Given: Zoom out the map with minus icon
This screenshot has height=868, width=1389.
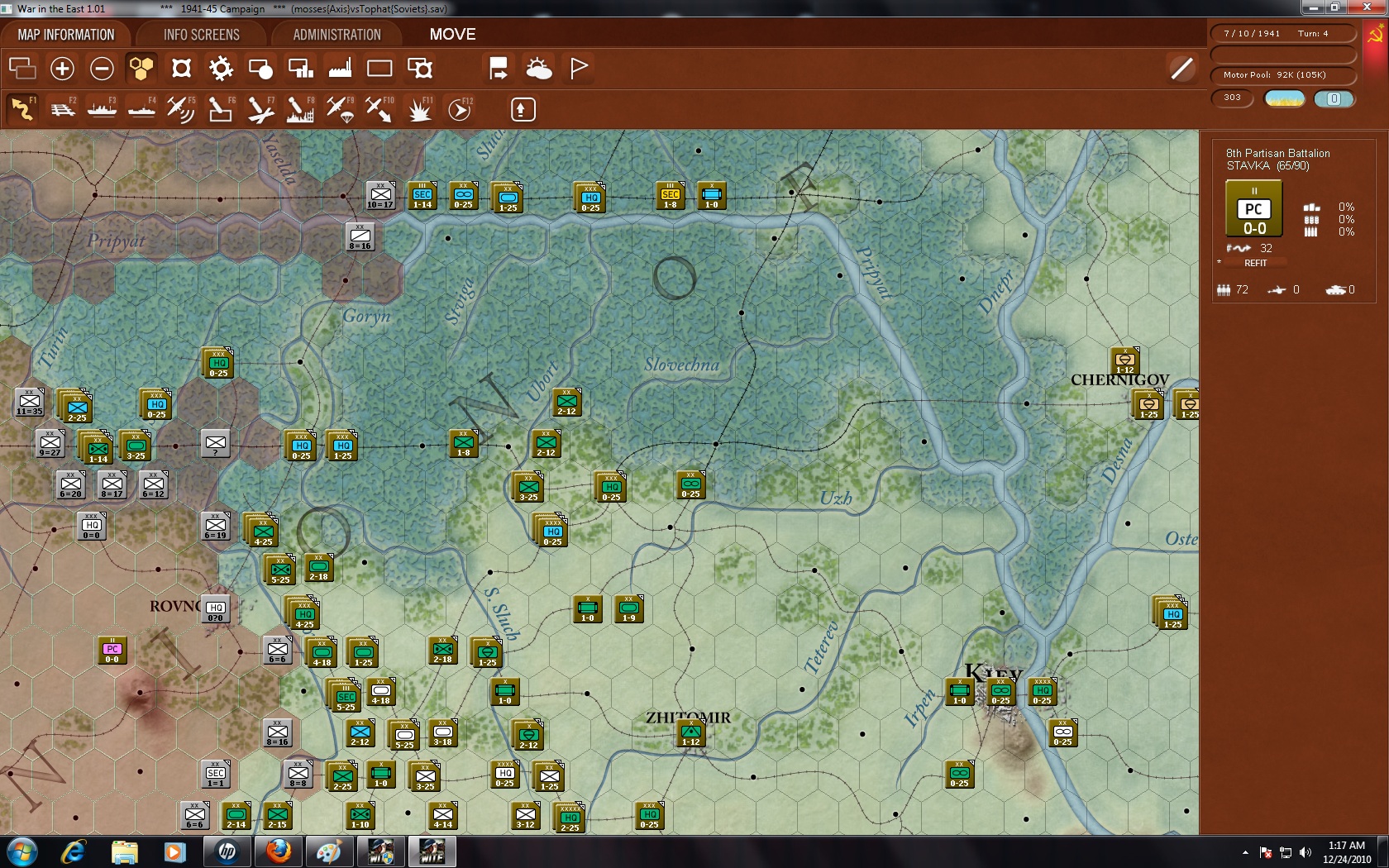Looking at the screenshot, I should coord(102,68).
